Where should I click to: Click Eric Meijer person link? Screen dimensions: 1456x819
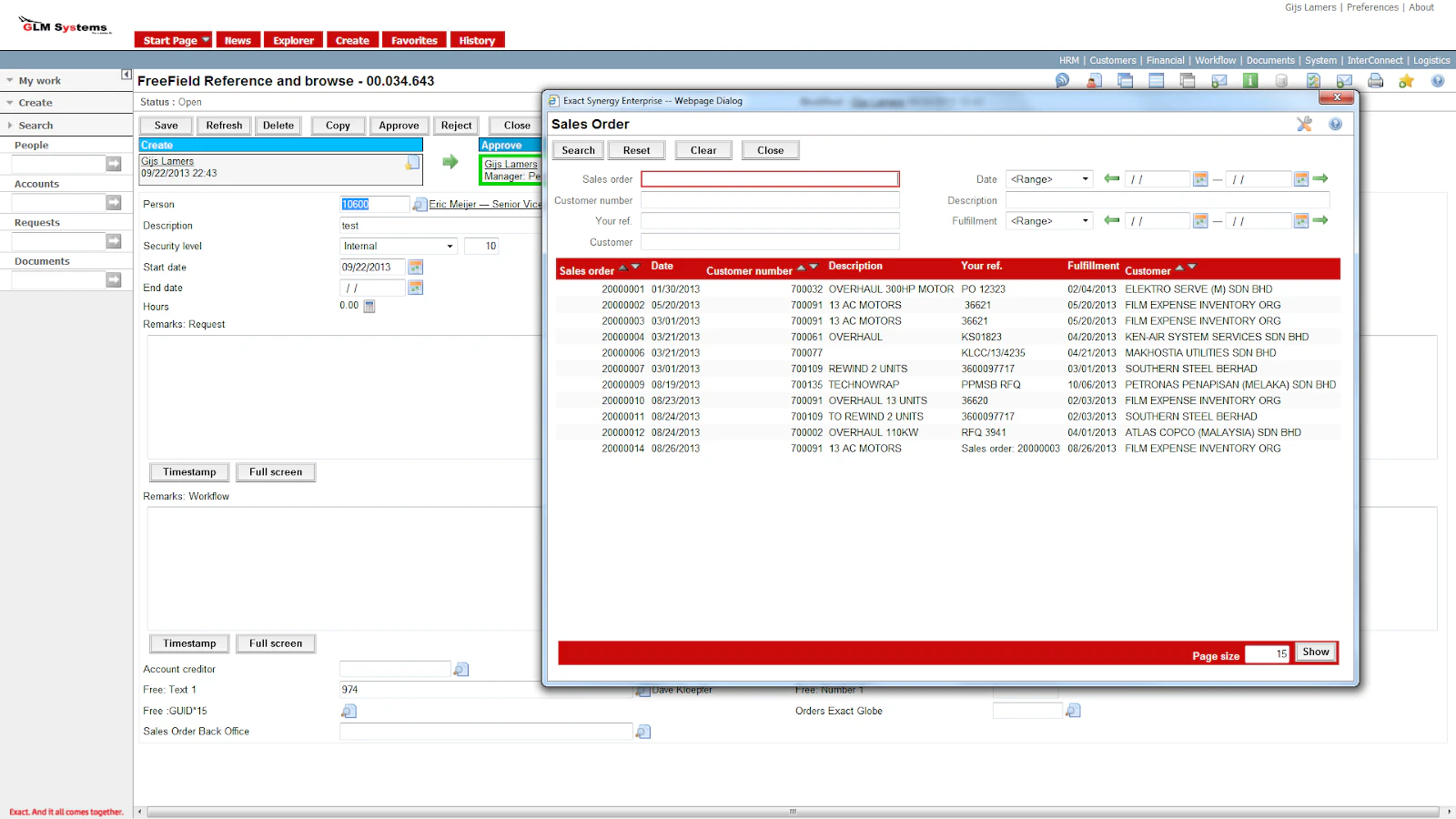click(x=485, y=205)
